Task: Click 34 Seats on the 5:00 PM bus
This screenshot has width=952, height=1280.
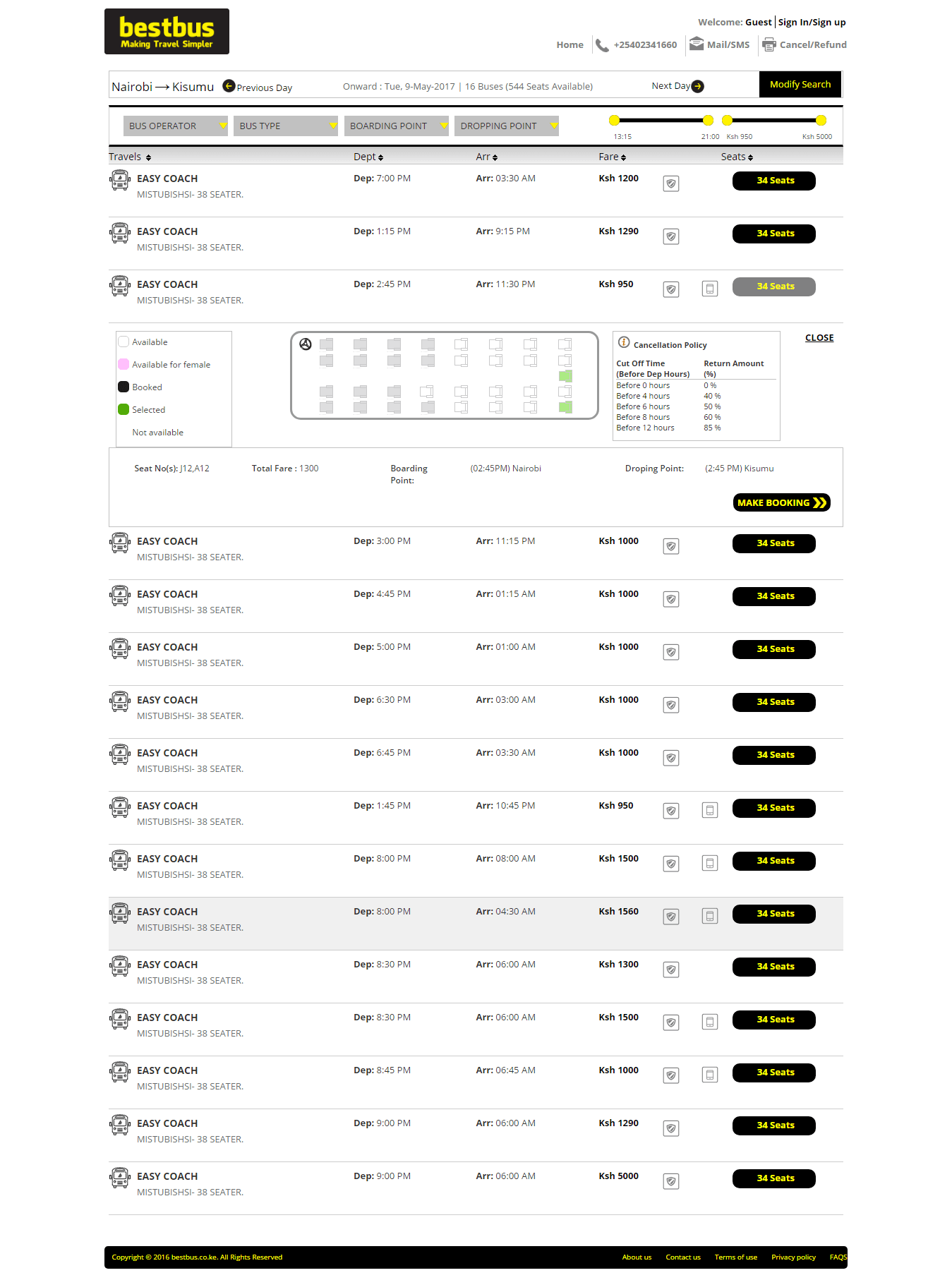Action: coord(774,649)
